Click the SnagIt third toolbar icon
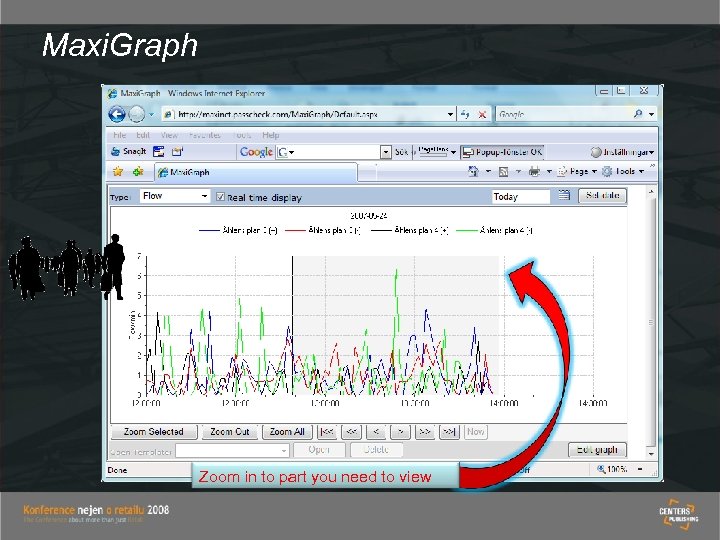 [177, 151]
